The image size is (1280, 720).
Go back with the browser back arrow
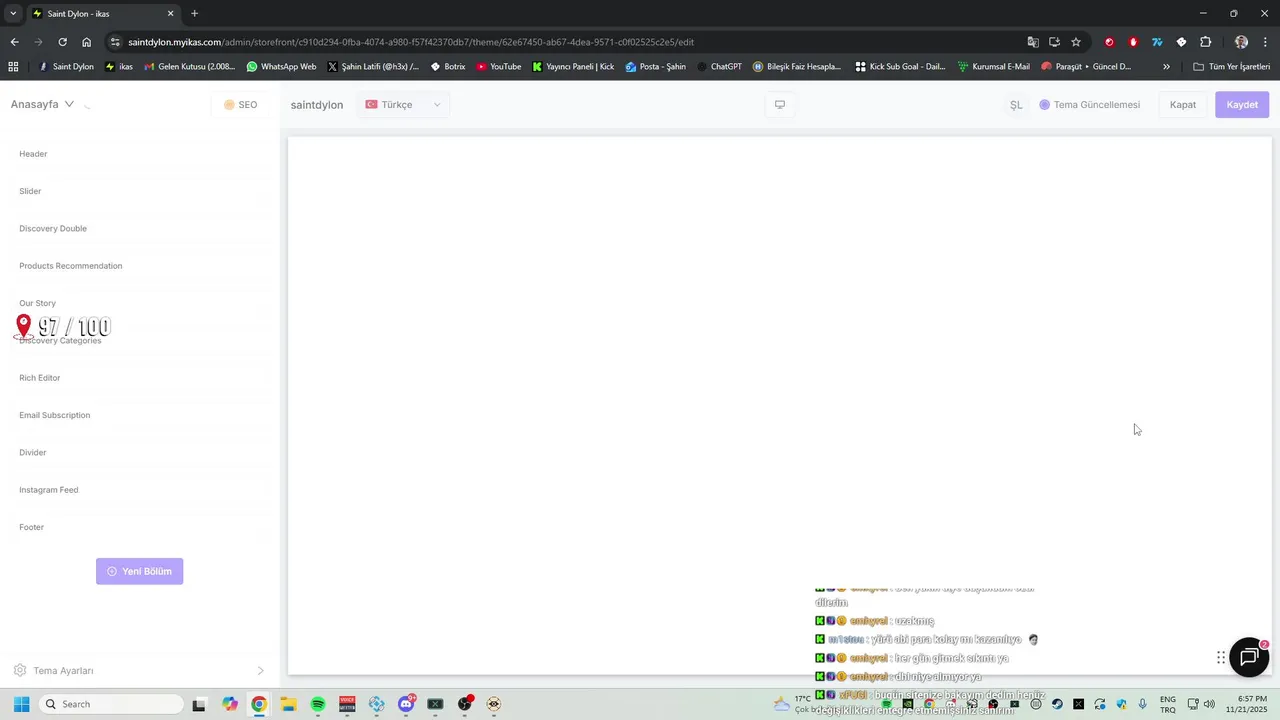(x=14, y=42)
